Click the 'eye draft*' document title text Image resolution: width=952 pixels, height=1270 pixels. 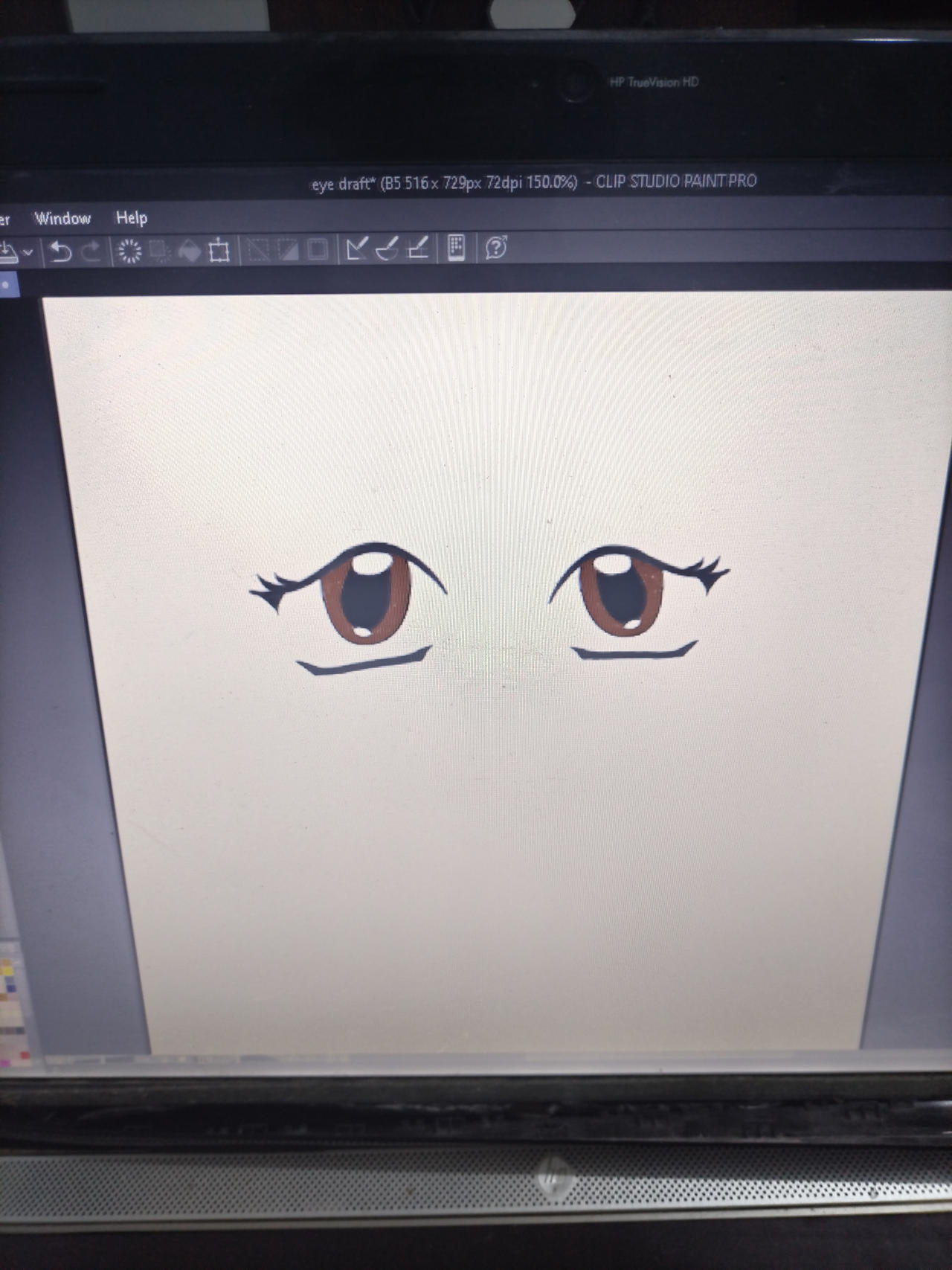(x=343, y=185)
